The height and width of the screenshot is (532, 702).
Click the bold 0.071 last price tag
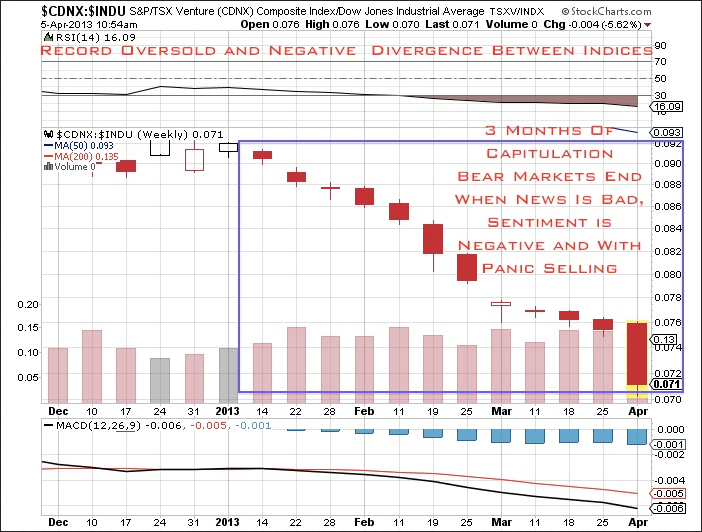667,384
